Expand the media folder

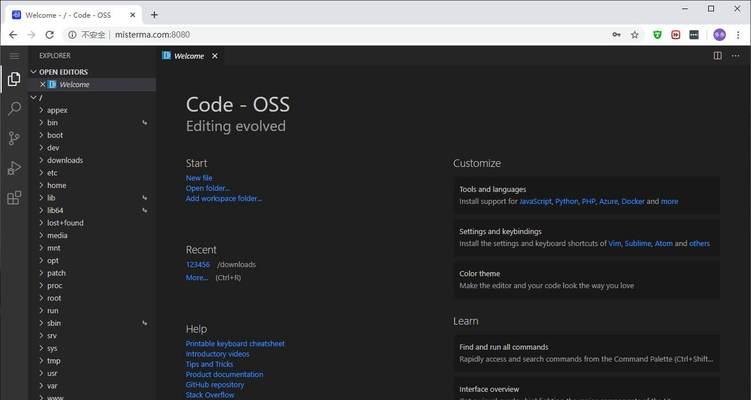41,235
